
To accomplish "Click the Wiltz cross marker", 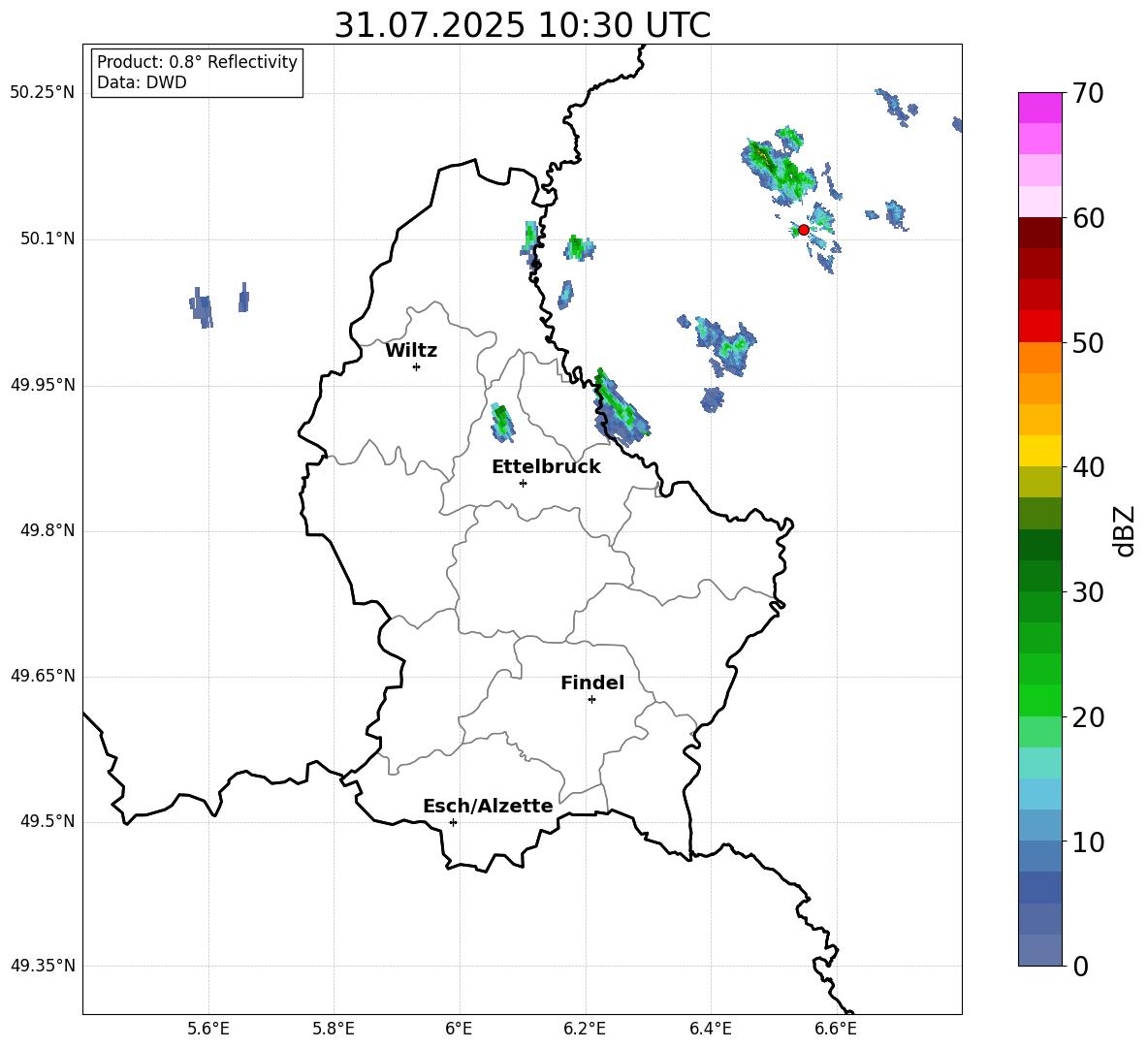I will tap(417, 366).
